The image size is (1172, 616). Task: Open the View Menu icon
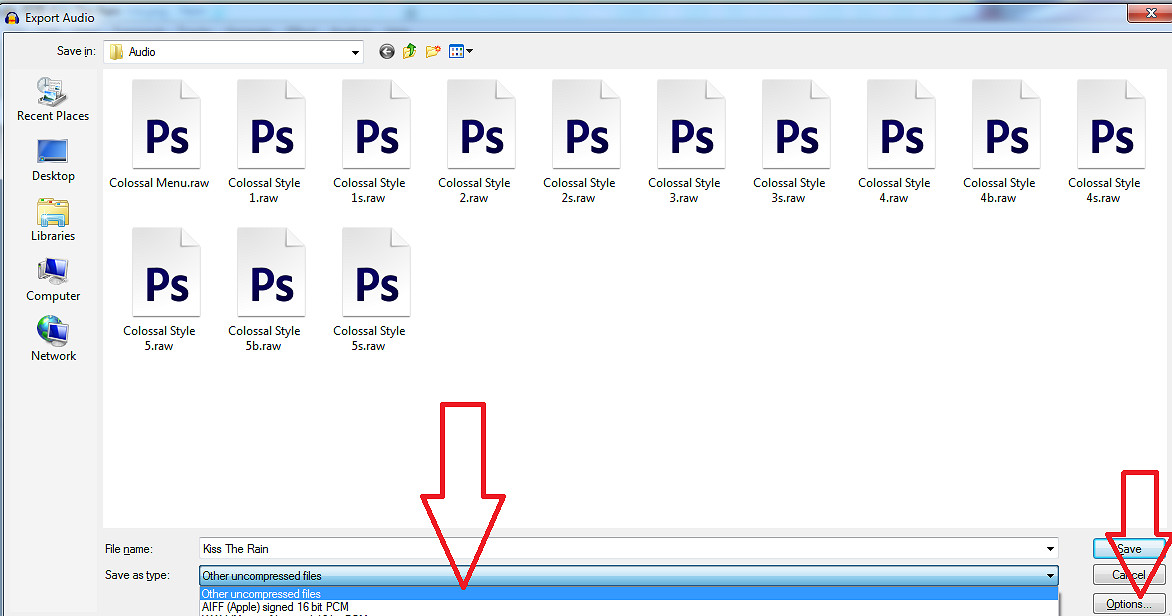(460, 52)
